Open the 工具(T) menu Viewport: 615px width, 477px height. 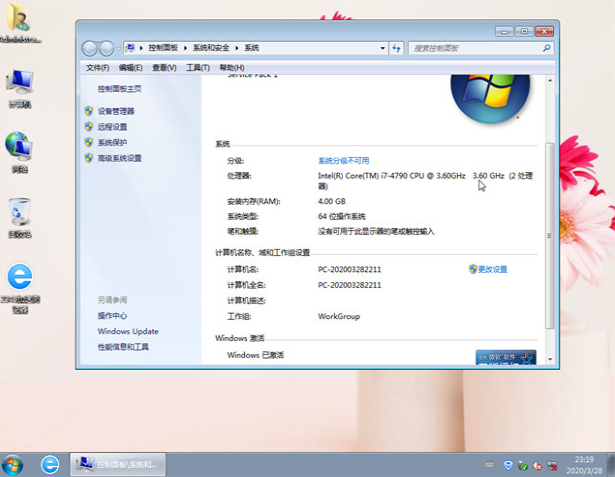(x=198, y=68)
